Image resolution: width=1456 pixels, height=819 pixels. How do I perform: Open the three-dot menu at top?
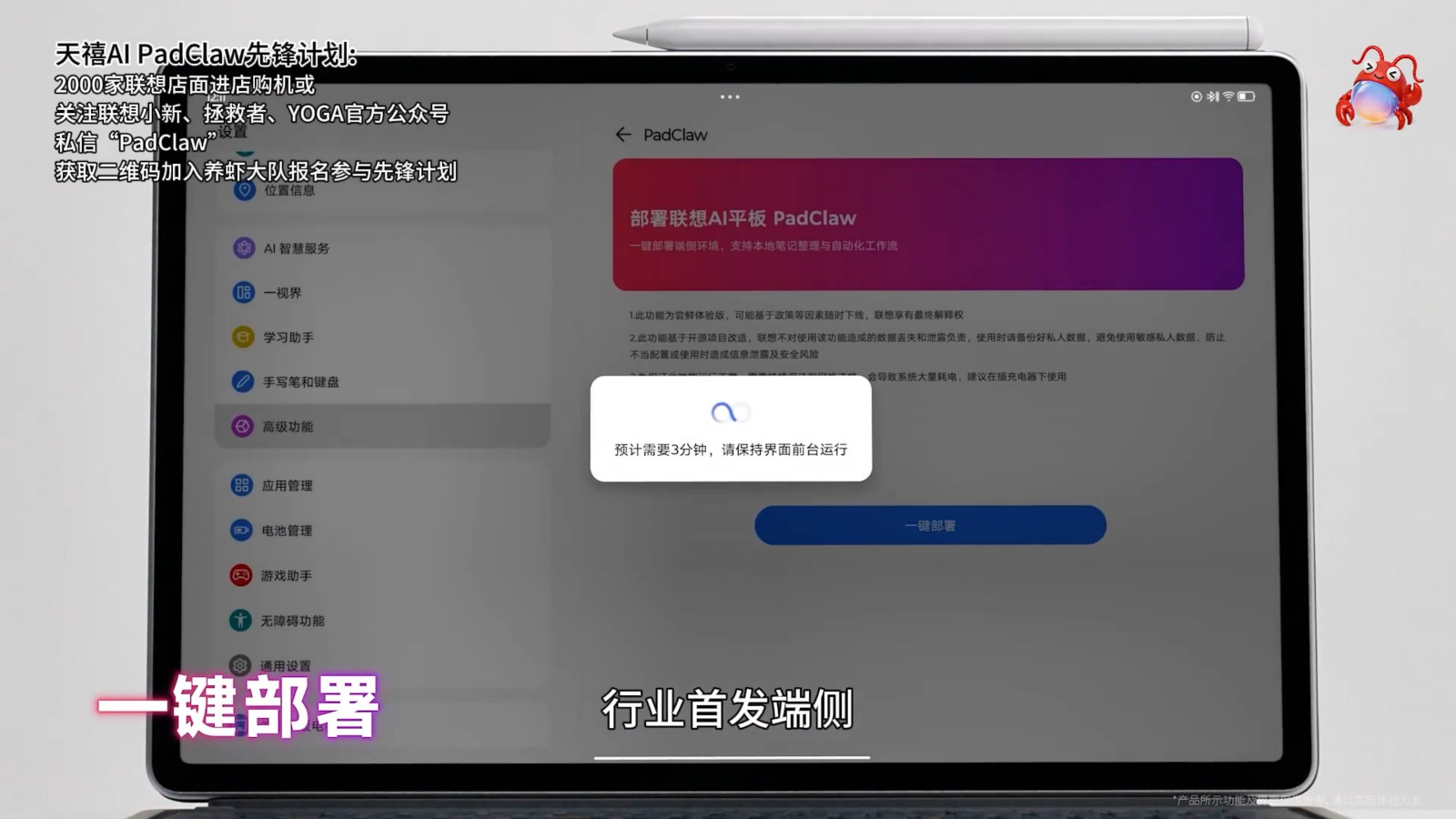[730, 96]
